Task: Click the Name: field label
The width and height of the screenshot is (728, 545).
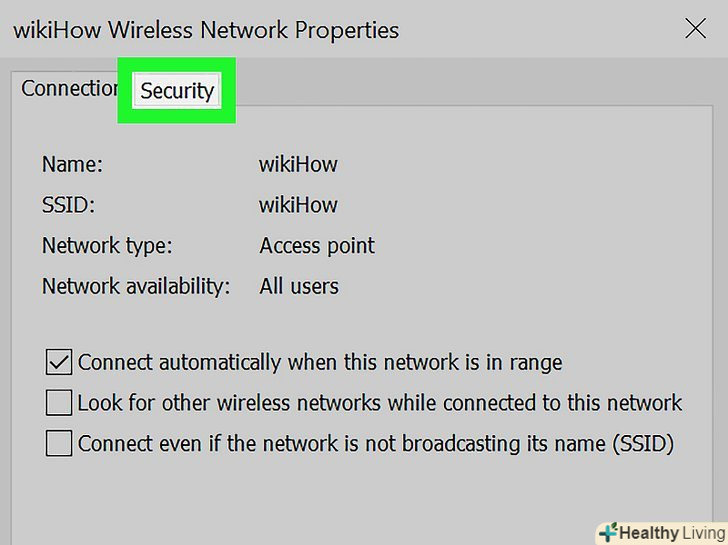Action: click(72, 164)
